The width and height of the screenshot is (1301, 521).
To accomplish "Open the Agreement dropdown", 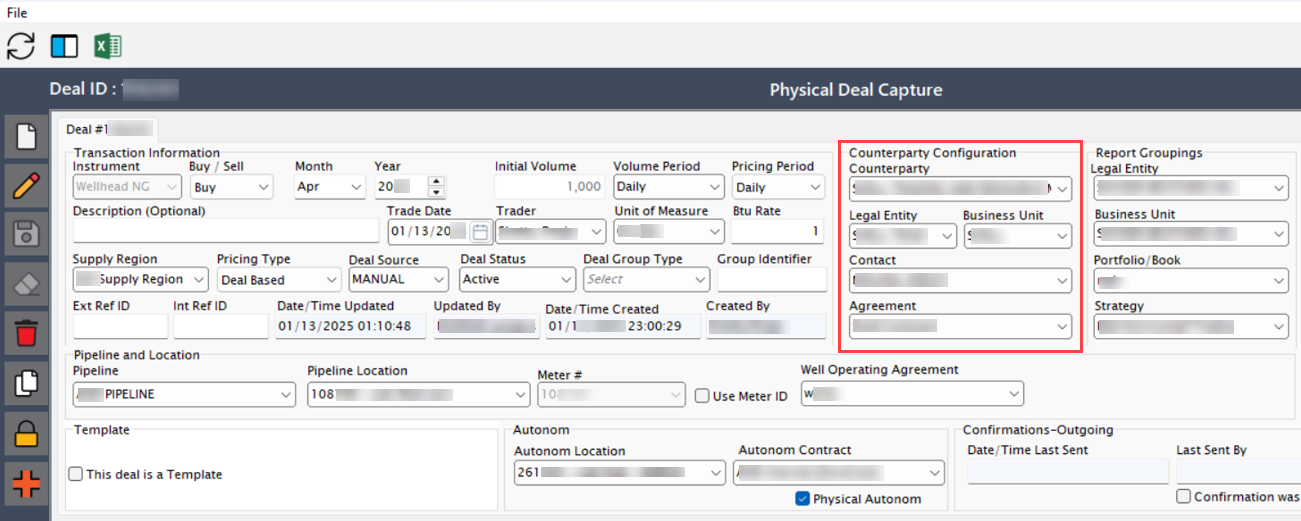I will (x=960, y=326).
